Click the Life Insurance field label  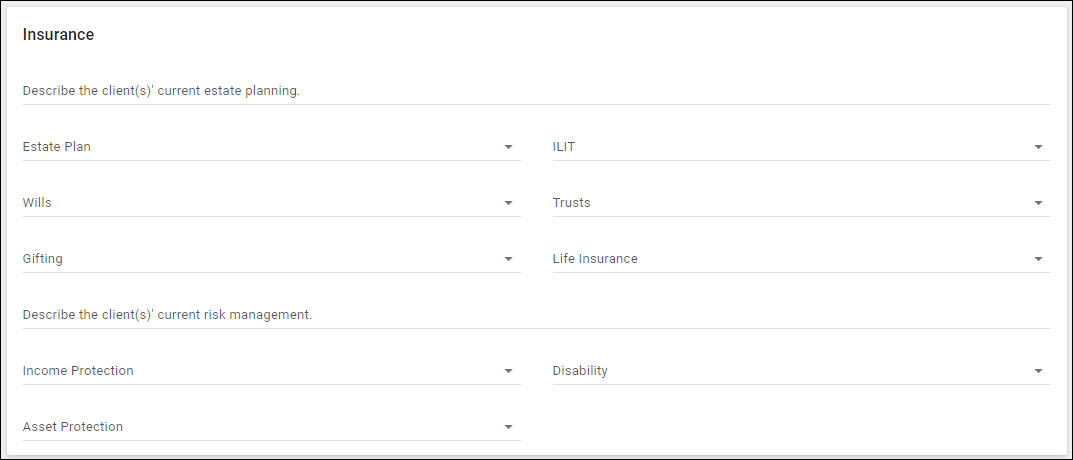(595, 259)
